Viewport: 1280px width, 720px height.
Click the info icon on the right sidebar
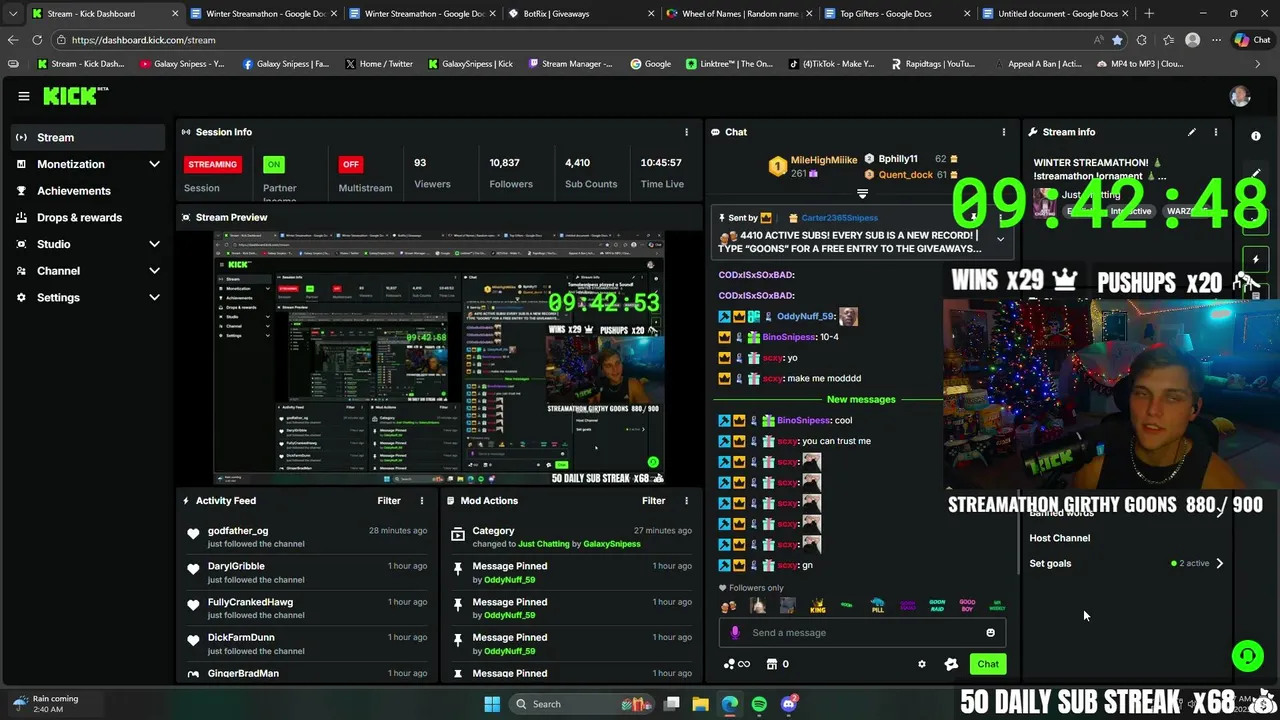(x=1256, y=136)
